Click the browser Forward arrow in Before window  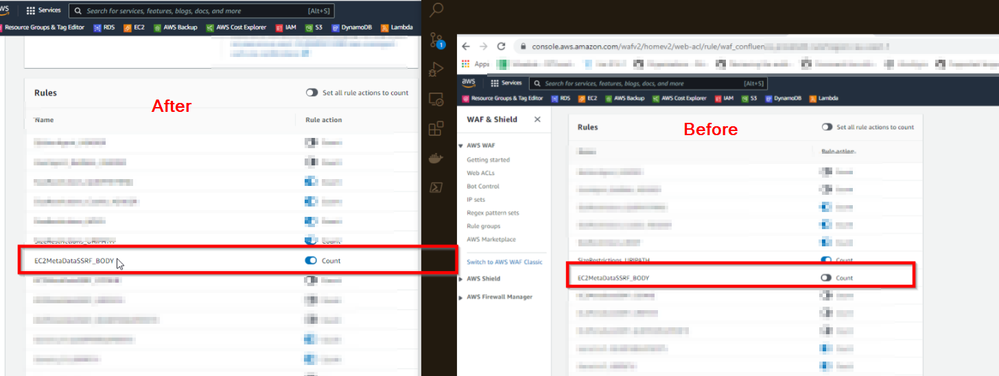484,47
